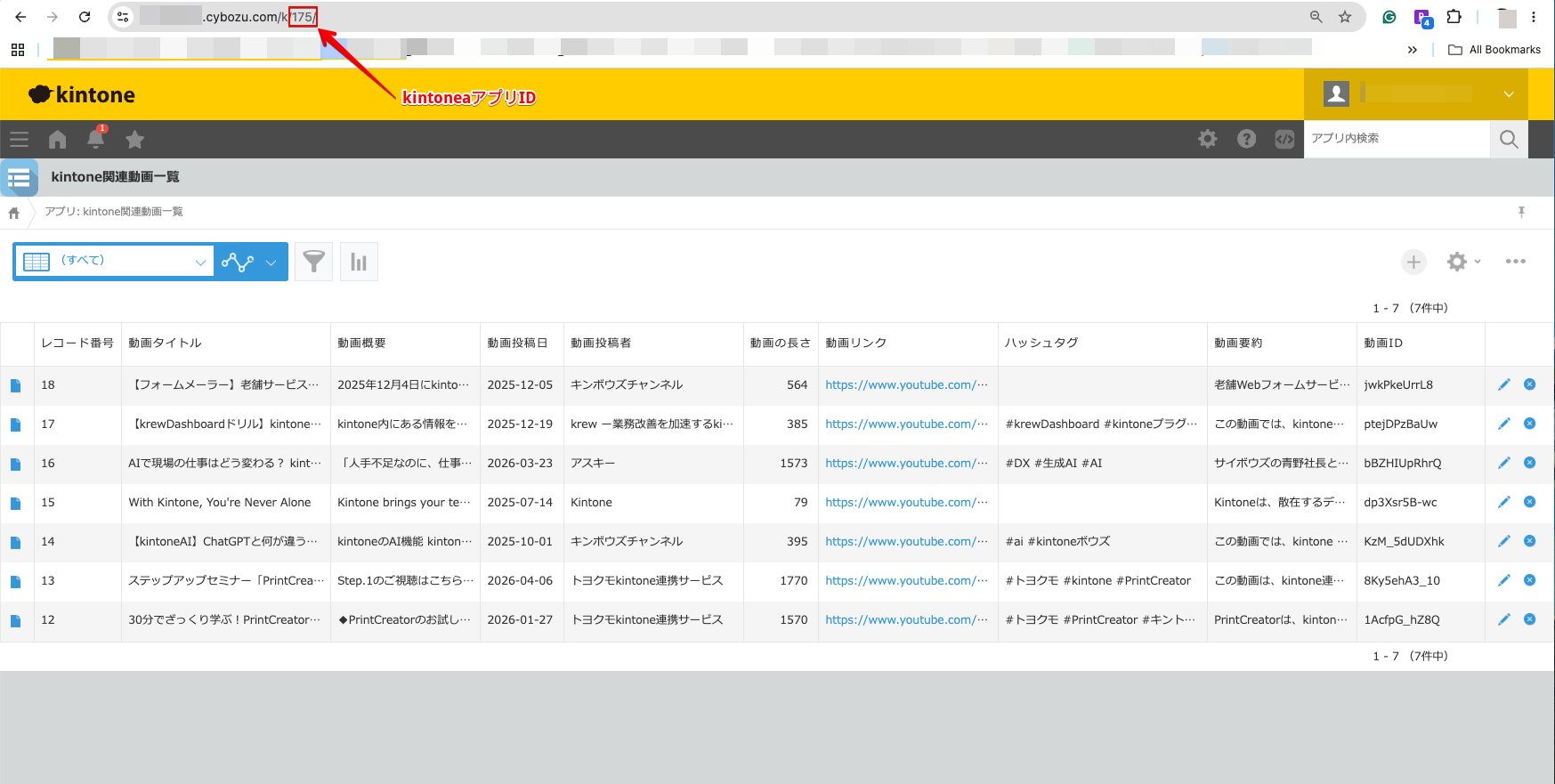Open the filter funnel icon
The height and width of the screenshot is (784, 1555).
pyautogui.click(x=313, y=262)
